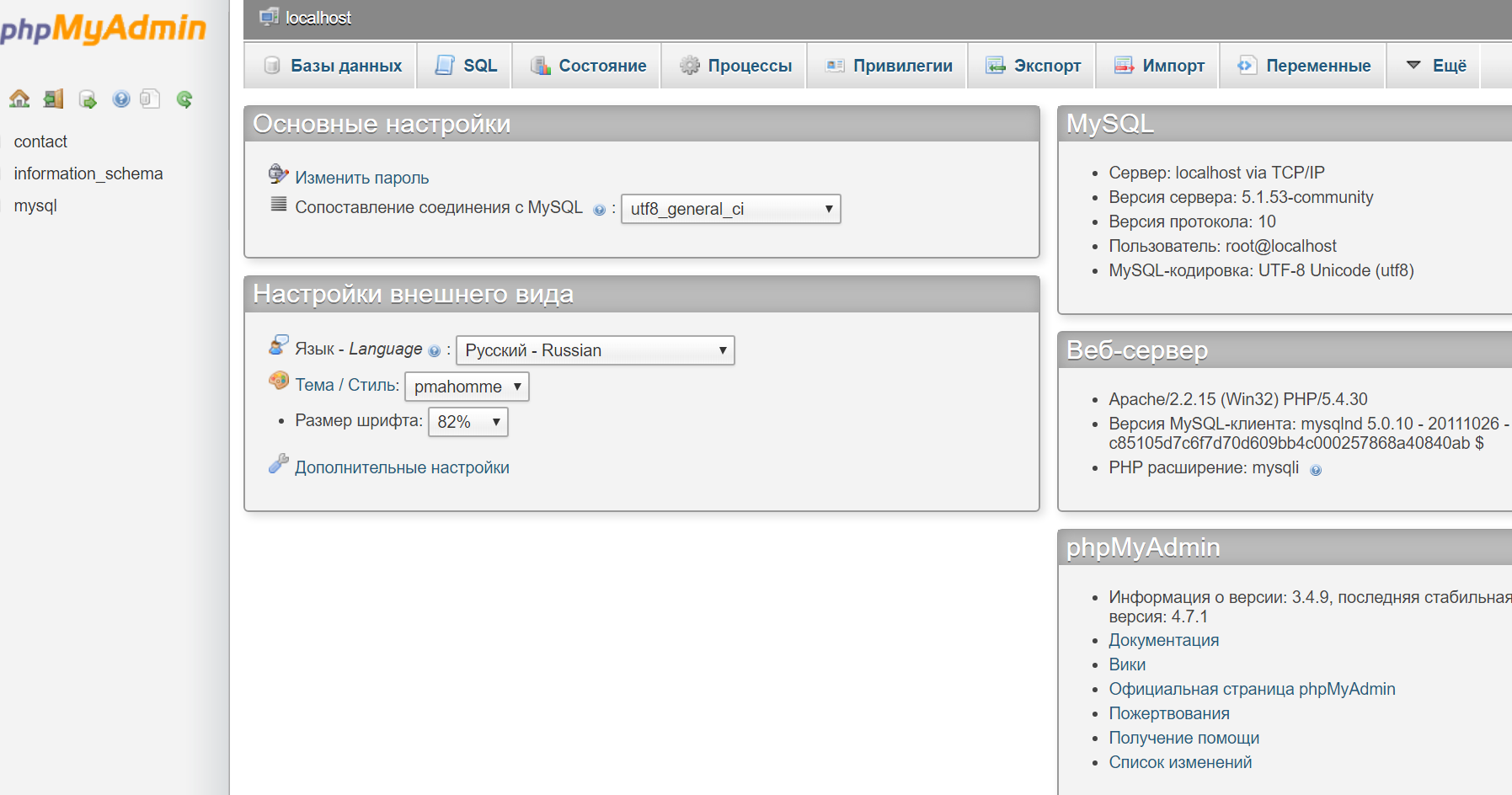The image size is (1512, 795).
Task: Click the log out door icon
Action: click(x=54, y=99)
